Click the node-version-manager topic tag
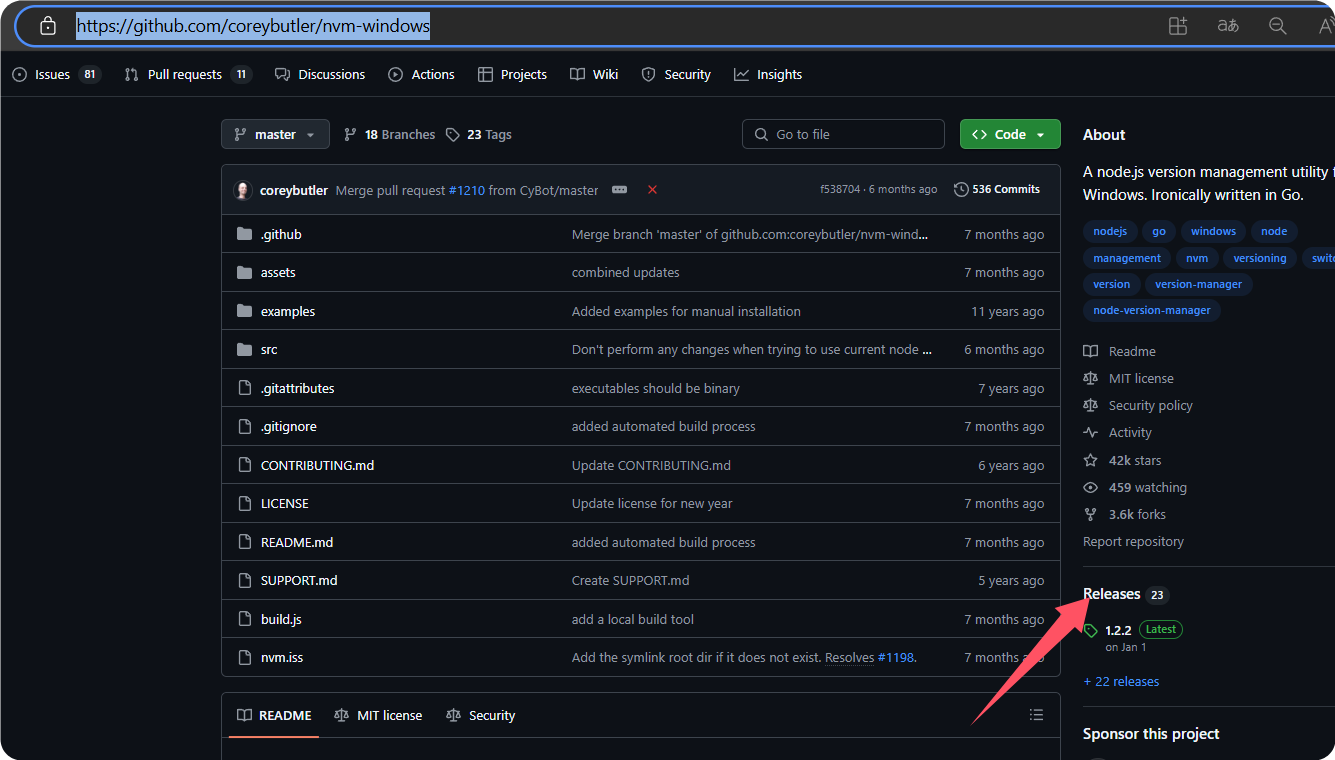The image size is (1335, 760). [1152, 310]
